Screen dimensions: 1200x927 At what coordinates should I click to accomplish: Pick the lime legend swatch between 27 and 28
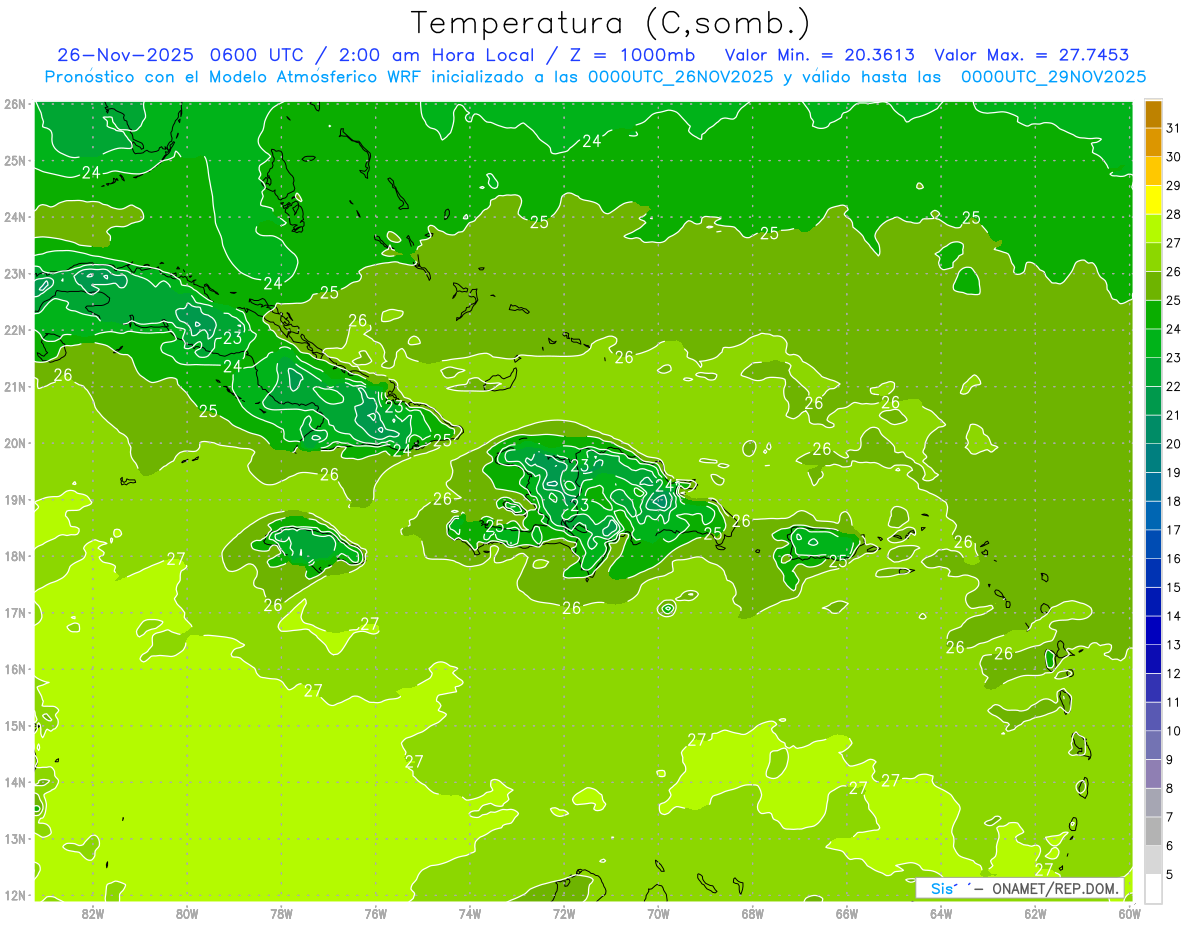coord(1153,229)
